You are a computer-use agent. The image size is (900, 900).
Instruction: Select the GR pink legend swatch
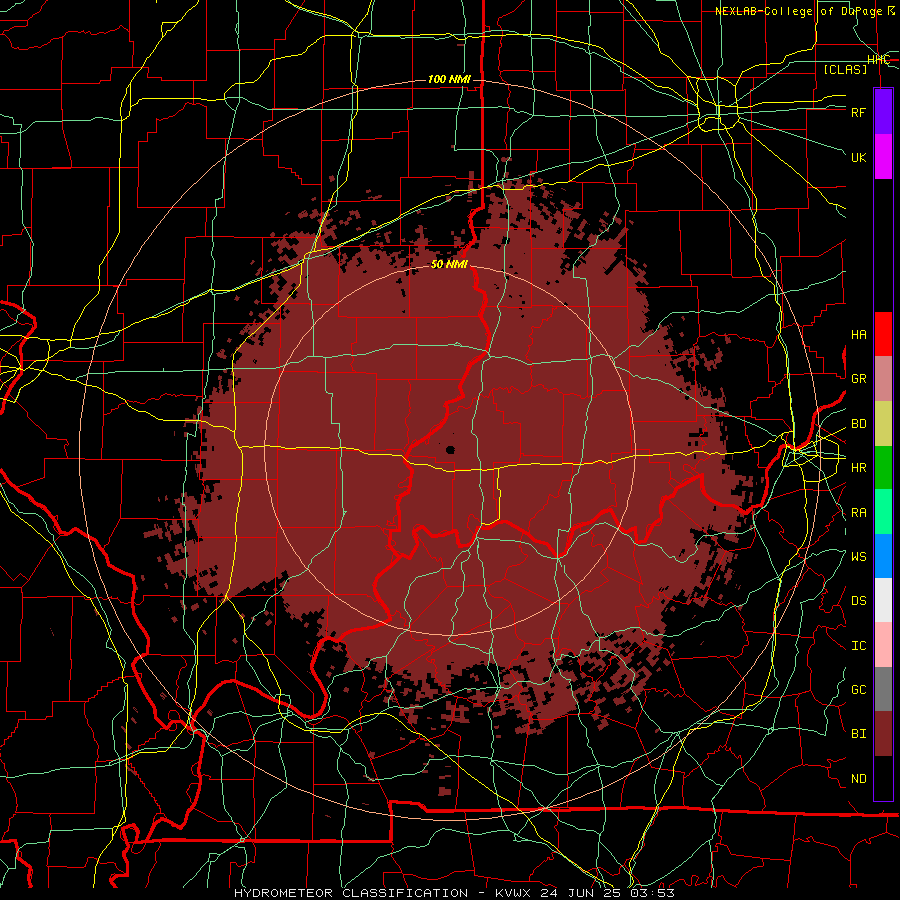(883, 378)
